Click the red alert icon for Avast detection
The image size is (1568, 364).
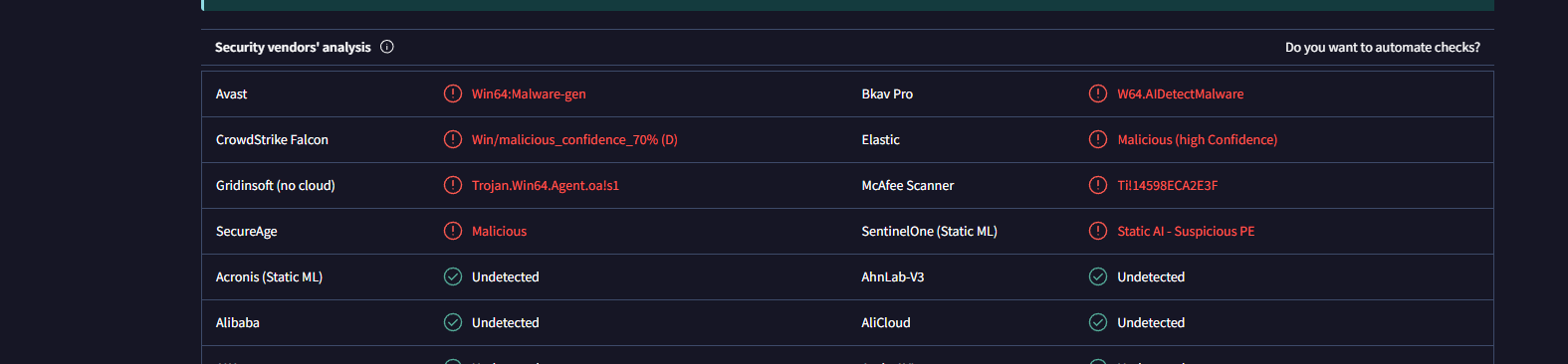pos(453,93)
